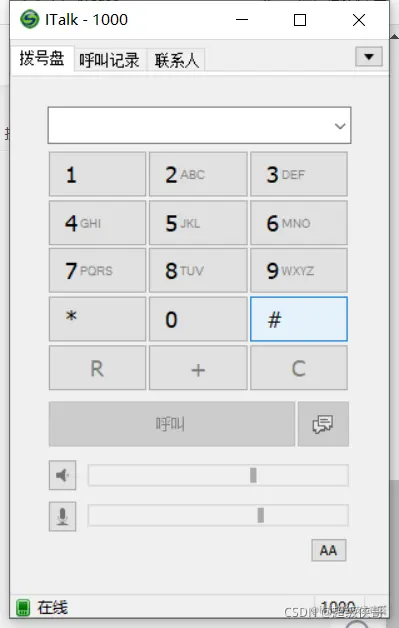This screenshot has height=628, width=399.
Task: Tap the # key on the dial pad
Action: (x=299, y=319)
